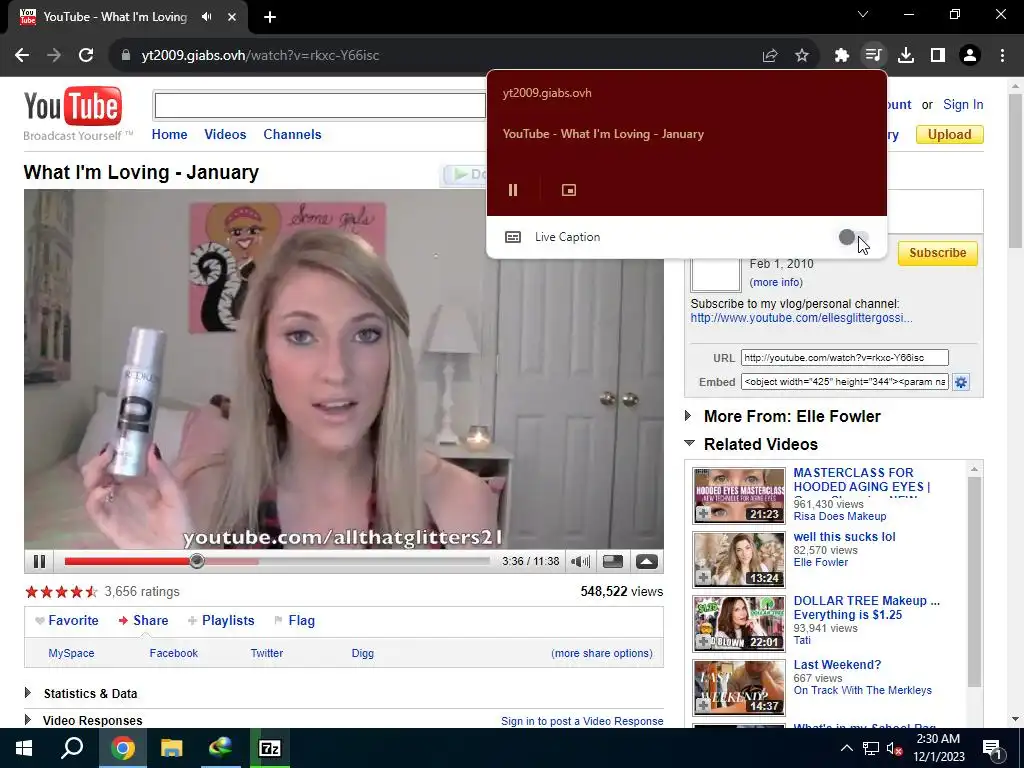Viewport: 1024px width, 768px height.
Task: Open the (more info) link
Action: pos(776,282)
